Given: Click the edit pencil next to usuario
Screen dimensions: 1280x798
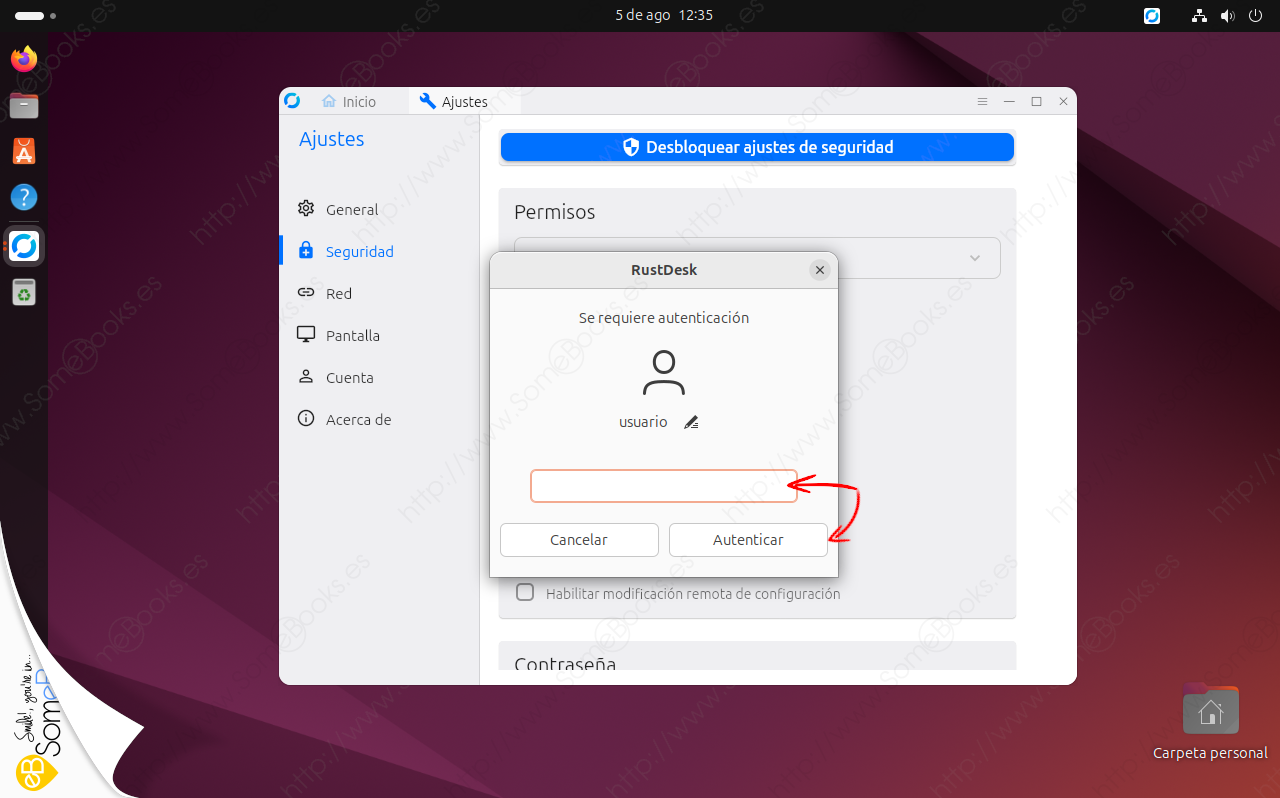Looking at the screenshot, I should (x=691, y=423).
